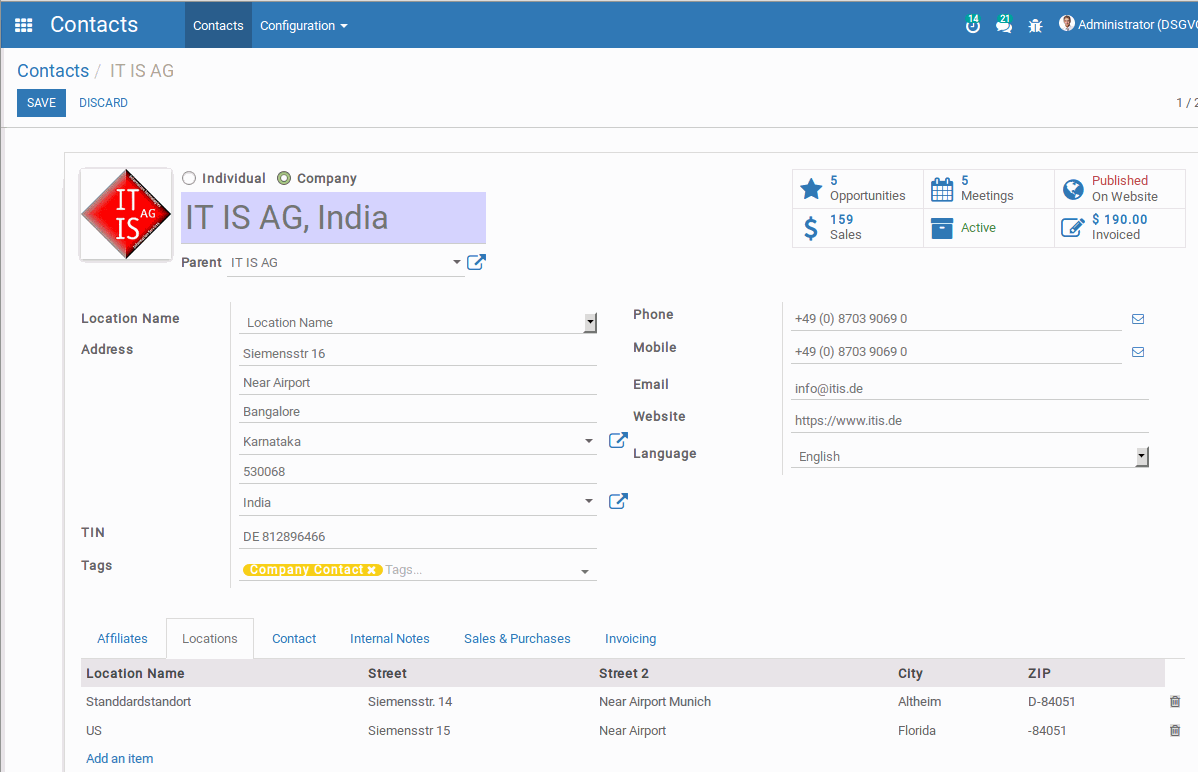Sort by Location Name column header
Image resolution: width=1198 pixels, height=772 pixels.
135,673
